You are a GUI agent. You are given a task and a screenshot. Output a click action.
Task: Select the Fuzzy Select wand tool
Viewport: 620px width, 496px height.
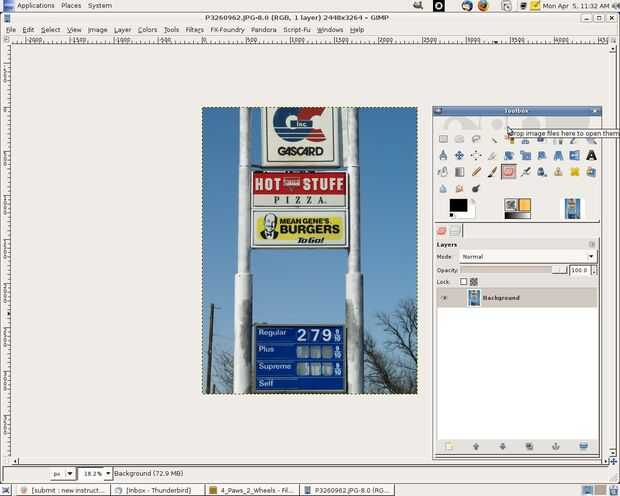[493, 139]
